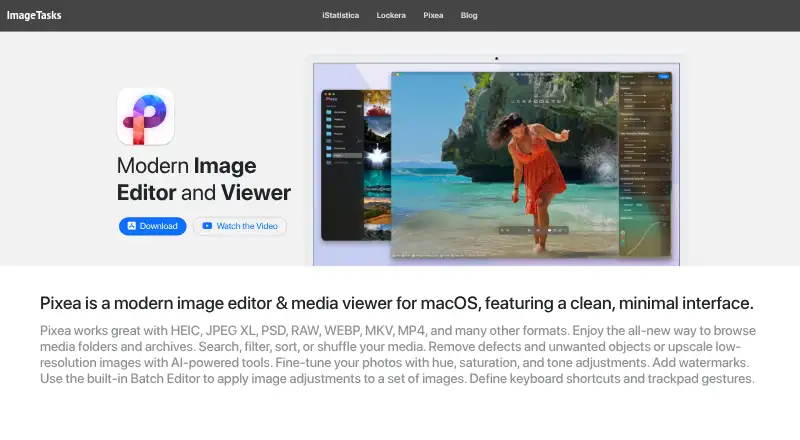Select Pixea in the navigation bar
Viewport: 800px width, 440px height.
433,15
